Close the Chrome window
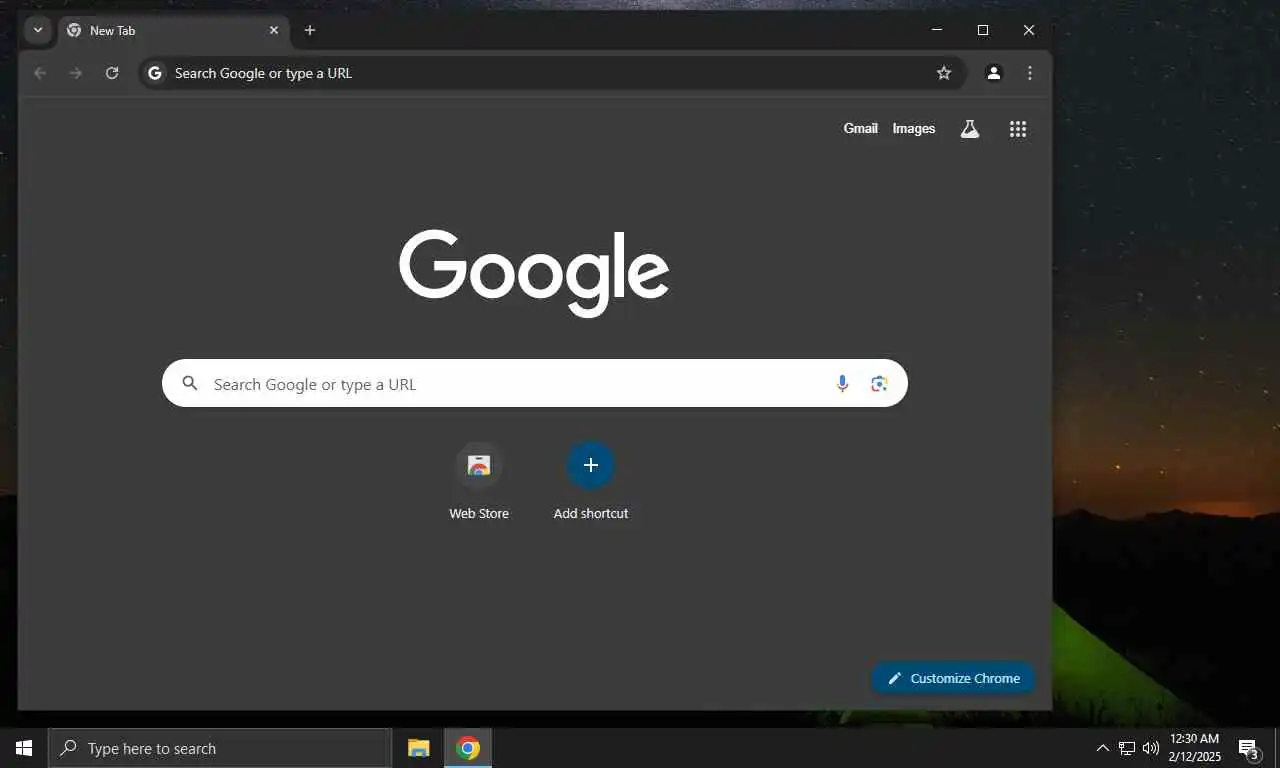1280x768 pixels. click(x=1029, y=30)
